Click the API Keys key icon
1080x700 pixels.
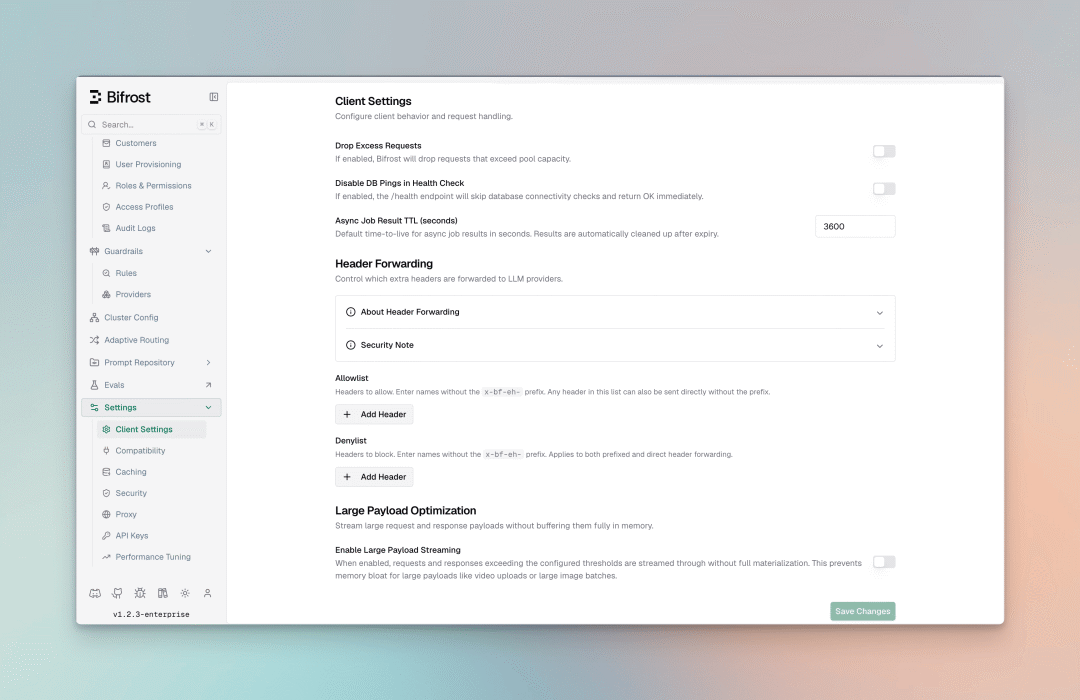coord(106,536)
